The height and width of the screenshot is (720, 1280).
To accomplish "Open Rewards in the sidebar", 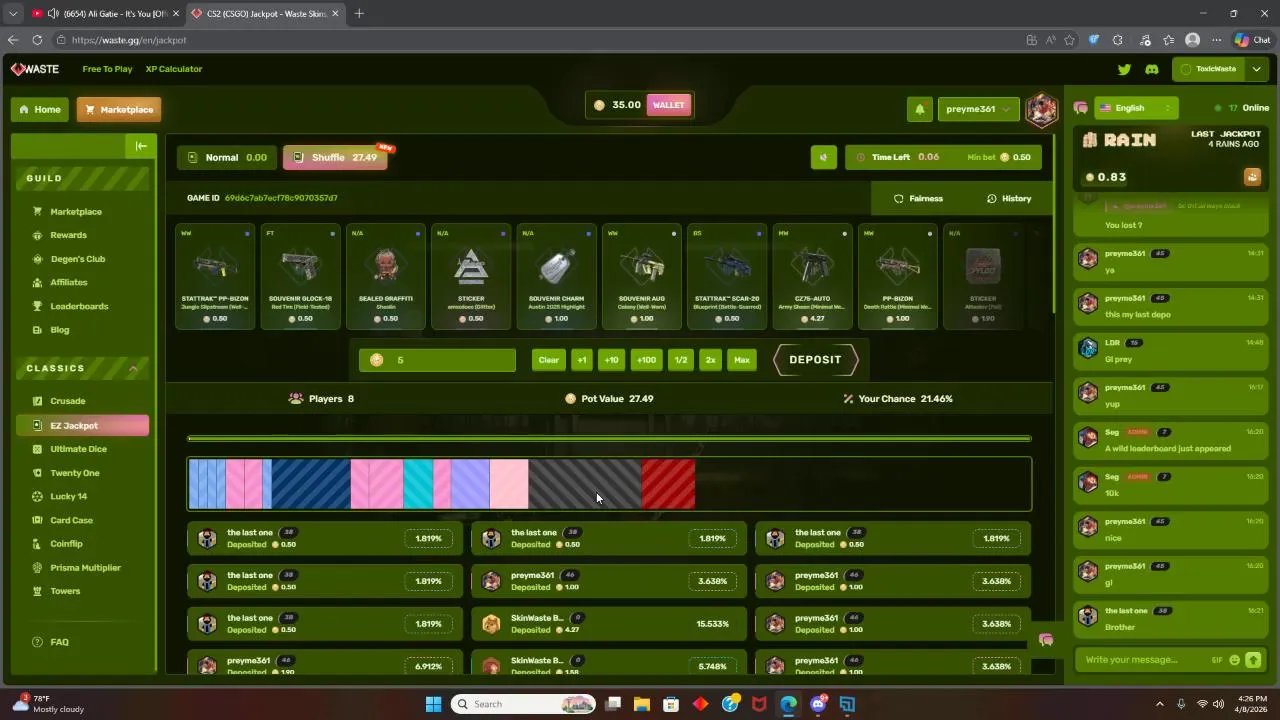I will coord(68,235).
